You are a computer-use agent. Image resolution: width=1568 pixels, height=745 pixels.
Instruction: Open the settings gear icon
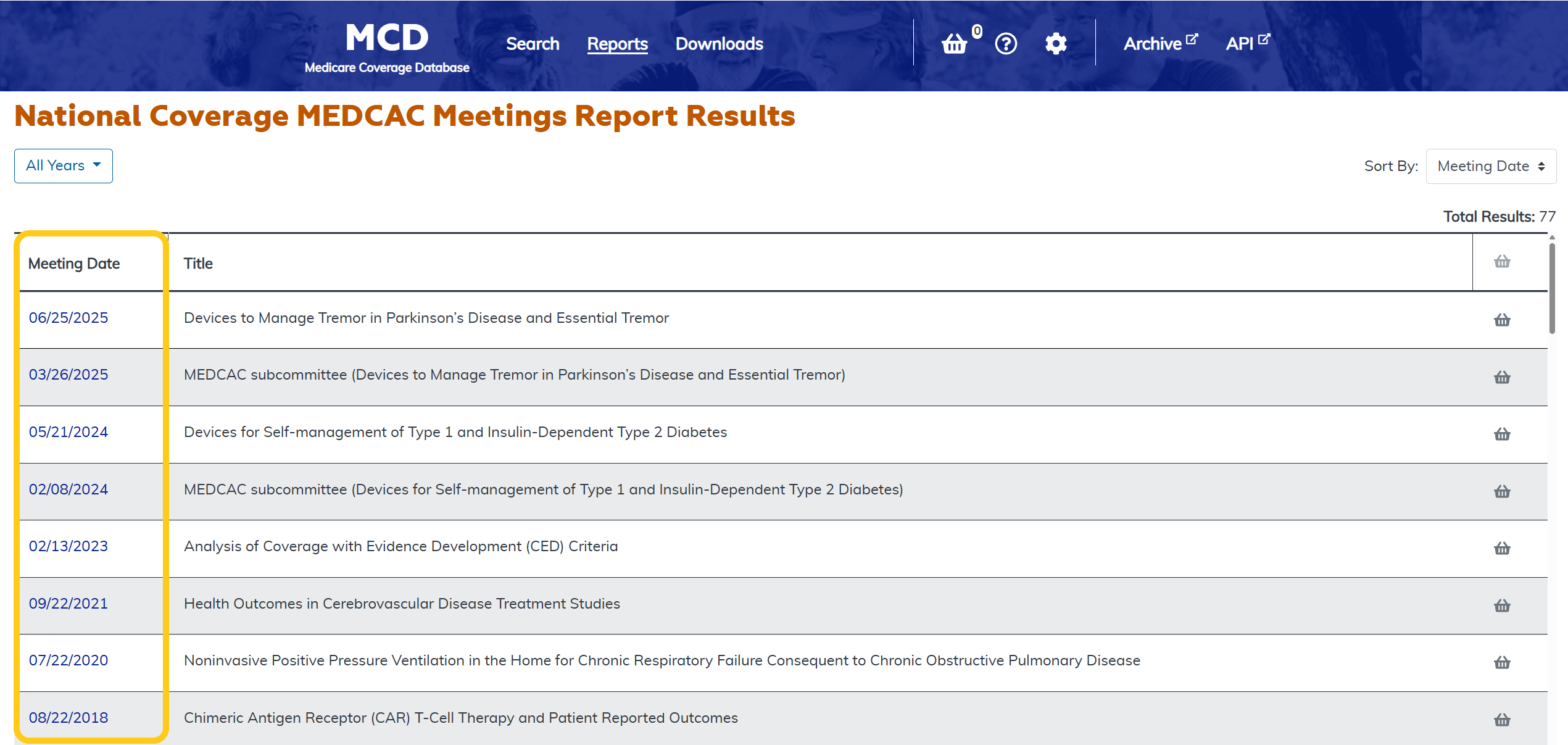click(x=1056, y=44)
